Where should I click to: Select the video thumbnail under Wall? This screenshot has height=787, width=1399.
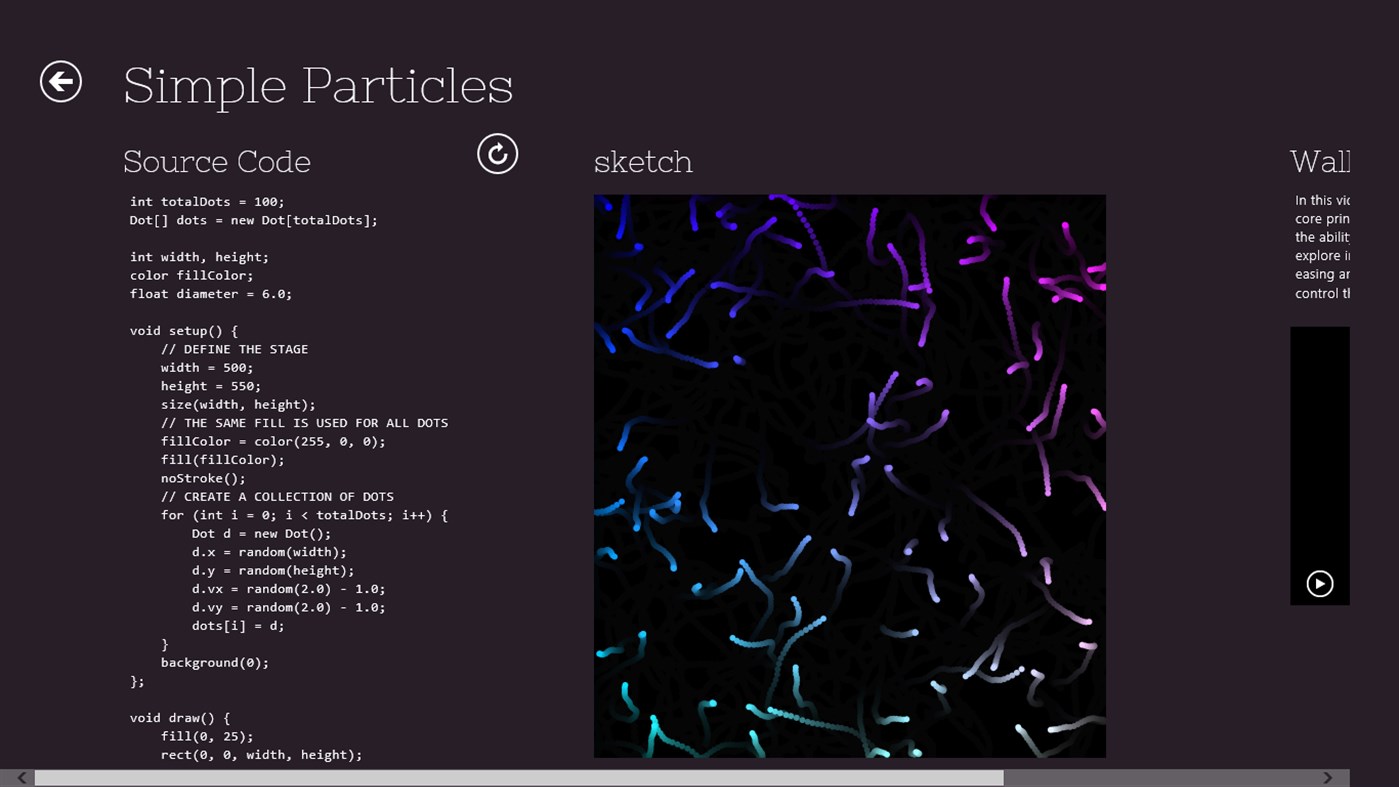pyautogui.click(x=1320, y=466)
